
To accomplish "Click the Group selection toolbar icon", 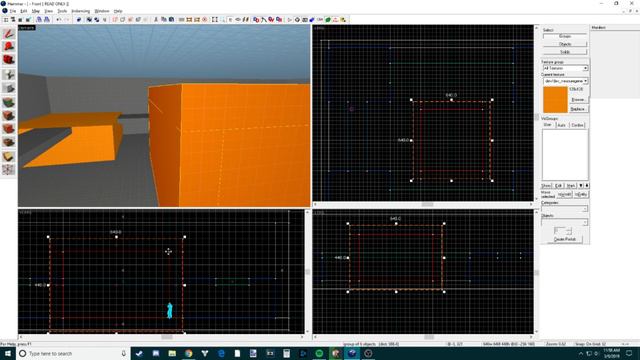I will (89, 20).
